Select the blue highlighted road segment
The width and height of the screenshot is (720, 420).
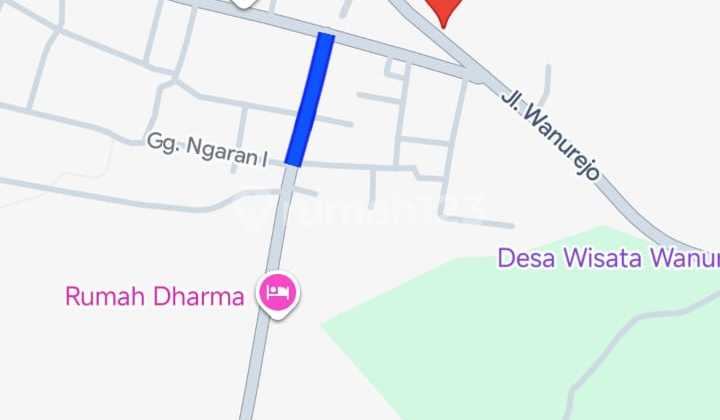pyautogui.click(x=310, y=100)
